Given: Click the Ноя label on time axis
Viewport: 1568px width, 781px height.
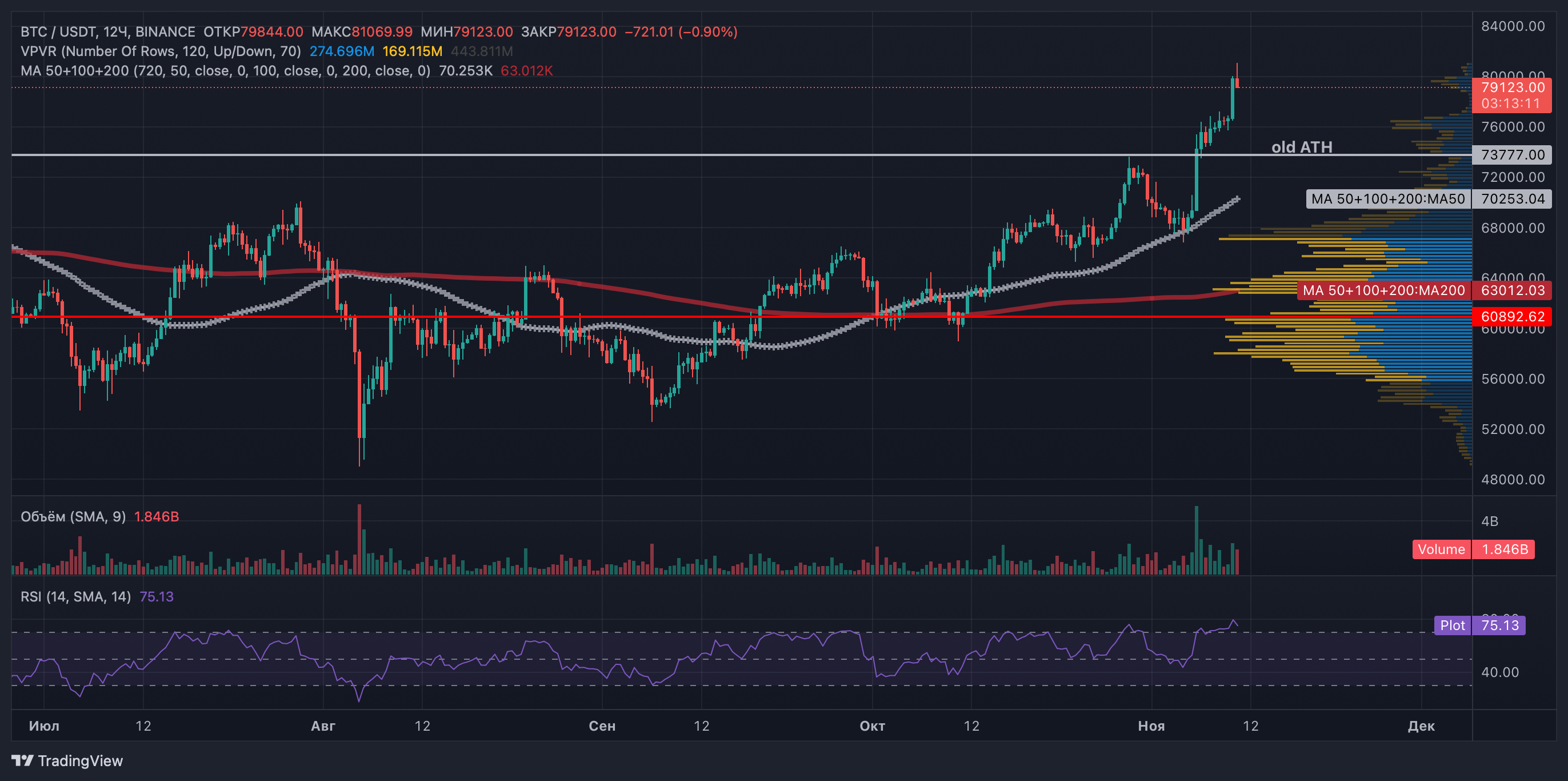Looking at the screenshot, I should (x=1151, y=726).
